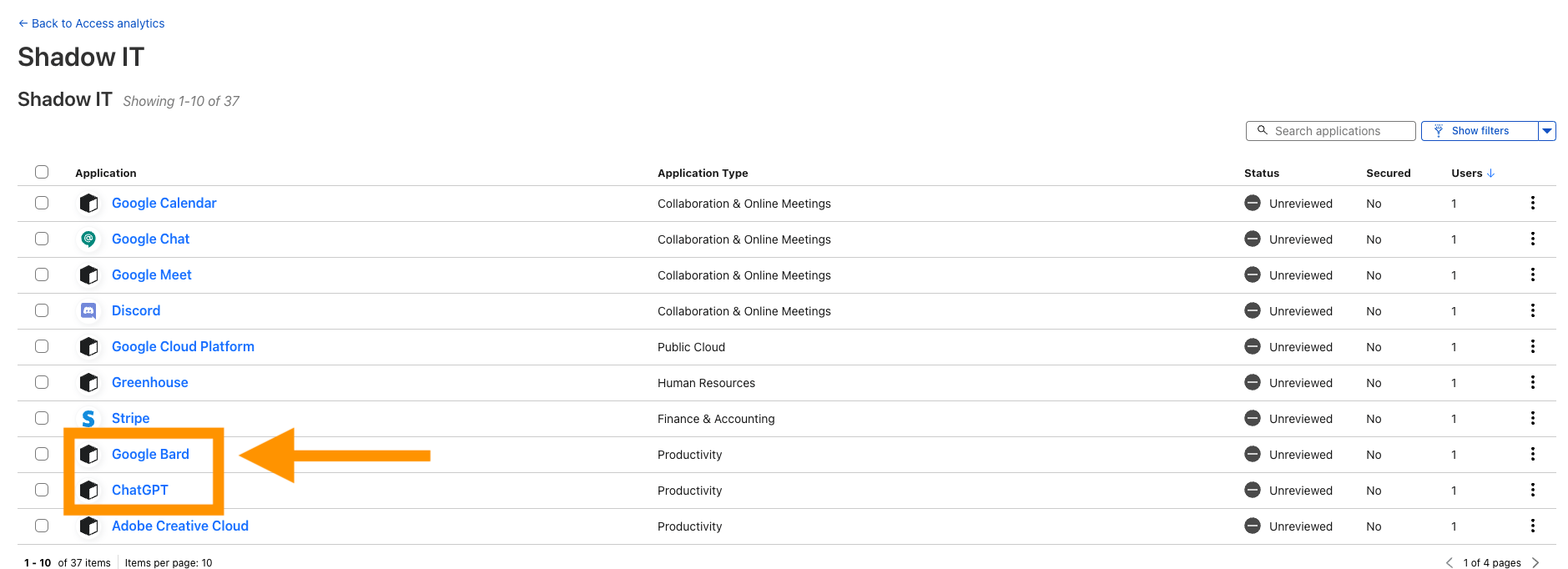Click the Unreviewed status icon for Discord
The height and width of the screenshot is (569, 1568).
point(1252,310)
